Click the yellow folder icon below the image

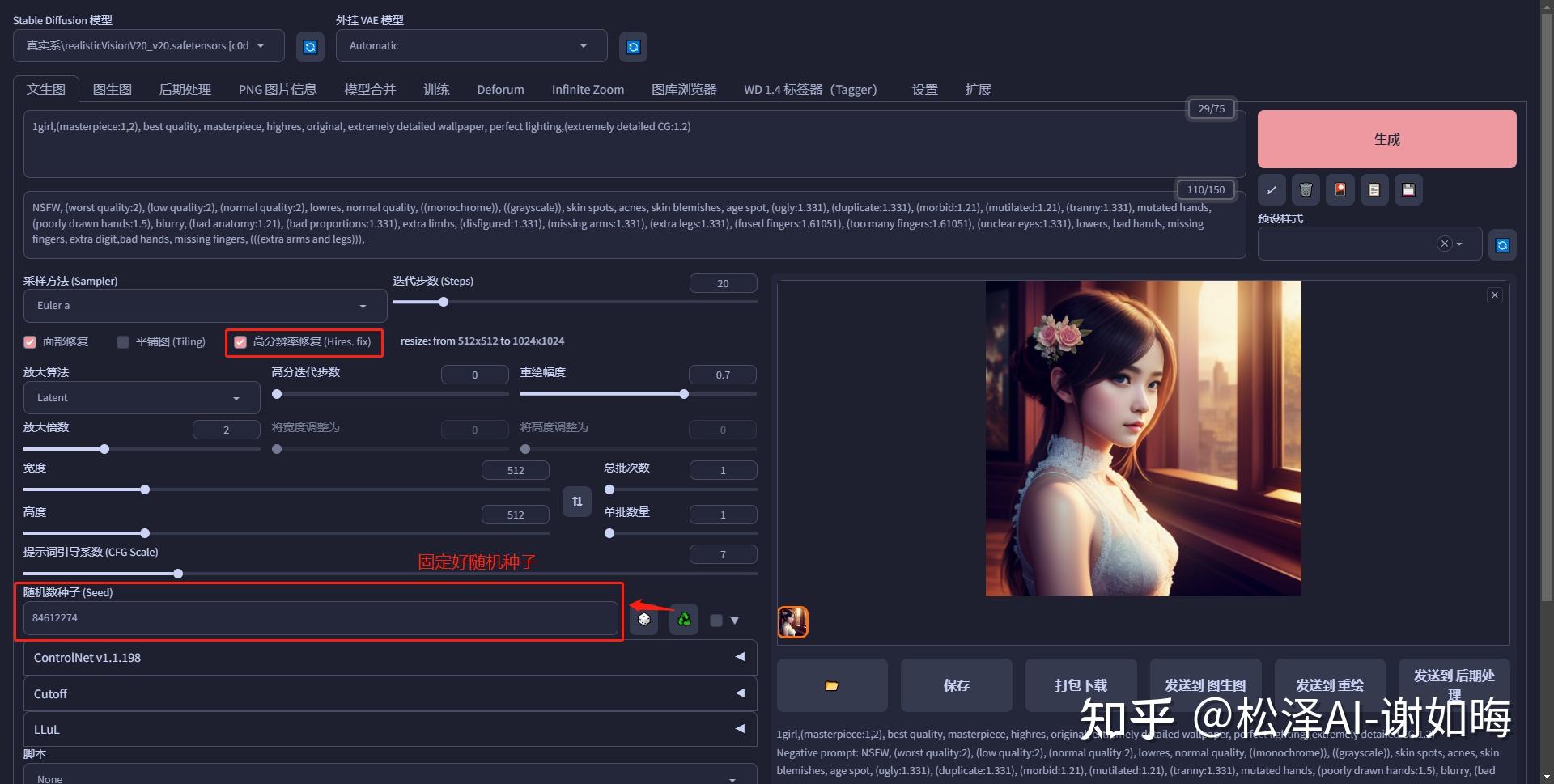point(831,685)
